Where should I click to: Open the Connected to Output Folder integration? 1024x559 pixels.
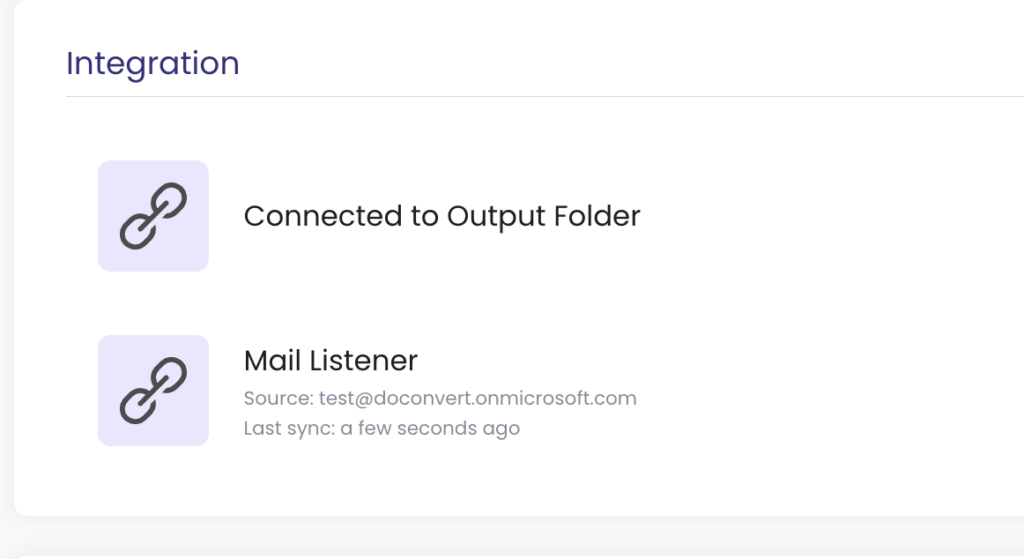[x=441, y=216]
